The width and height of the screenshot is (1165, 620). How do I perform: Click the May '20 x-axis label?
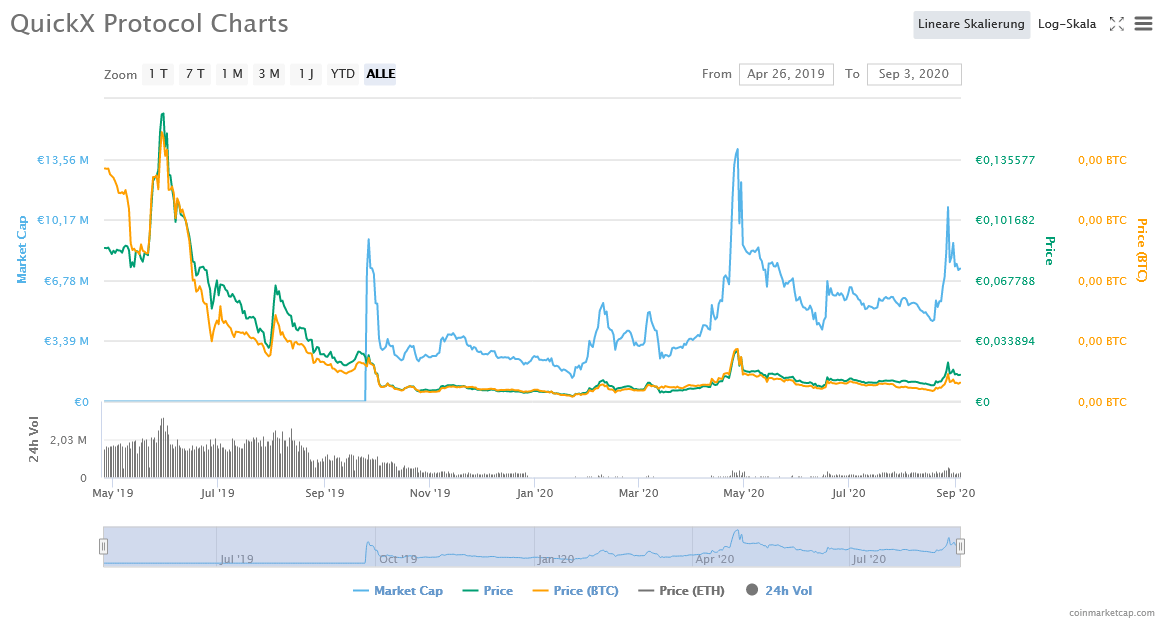(744, 493)
